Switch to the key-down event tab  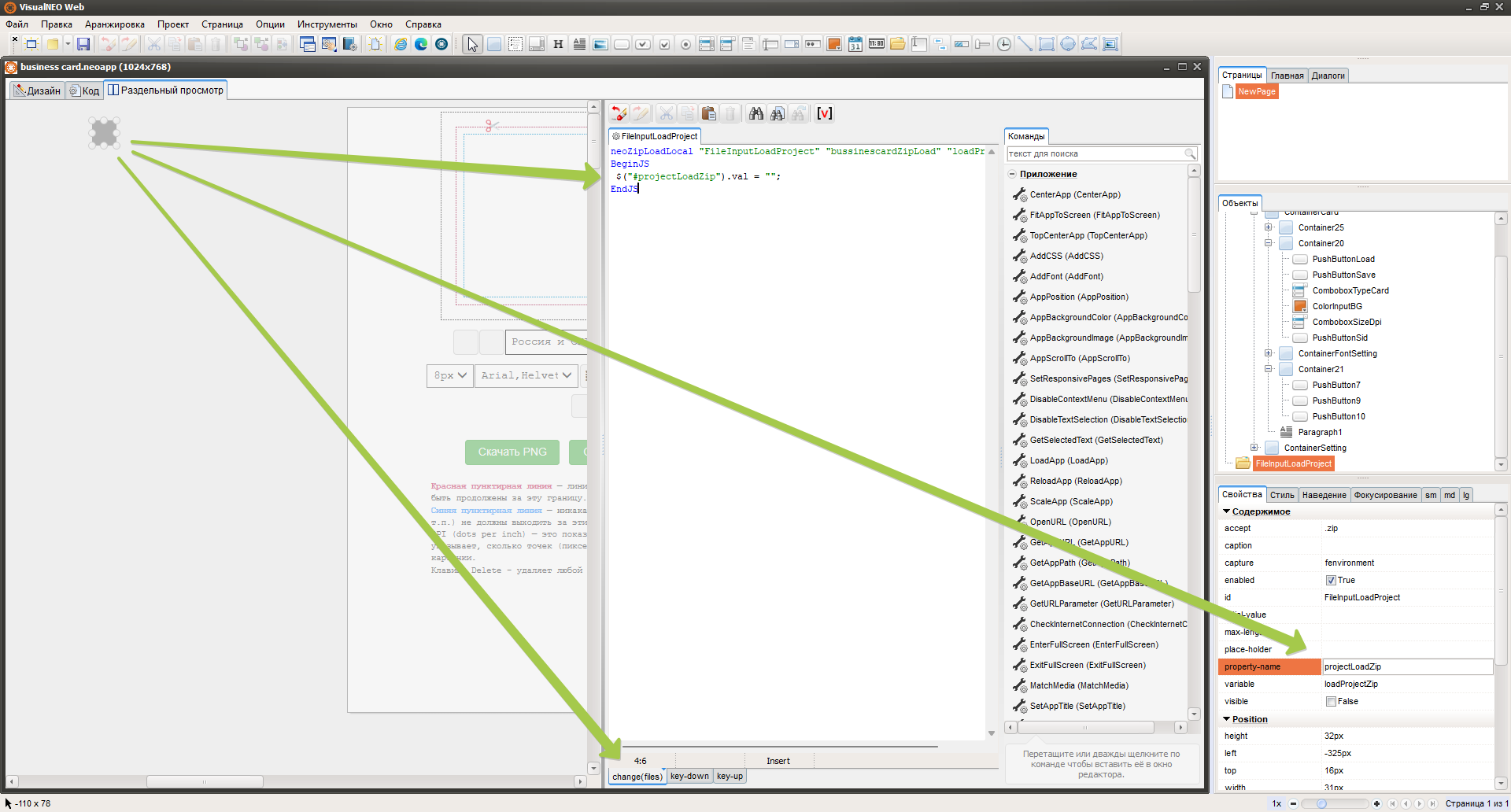689,777
